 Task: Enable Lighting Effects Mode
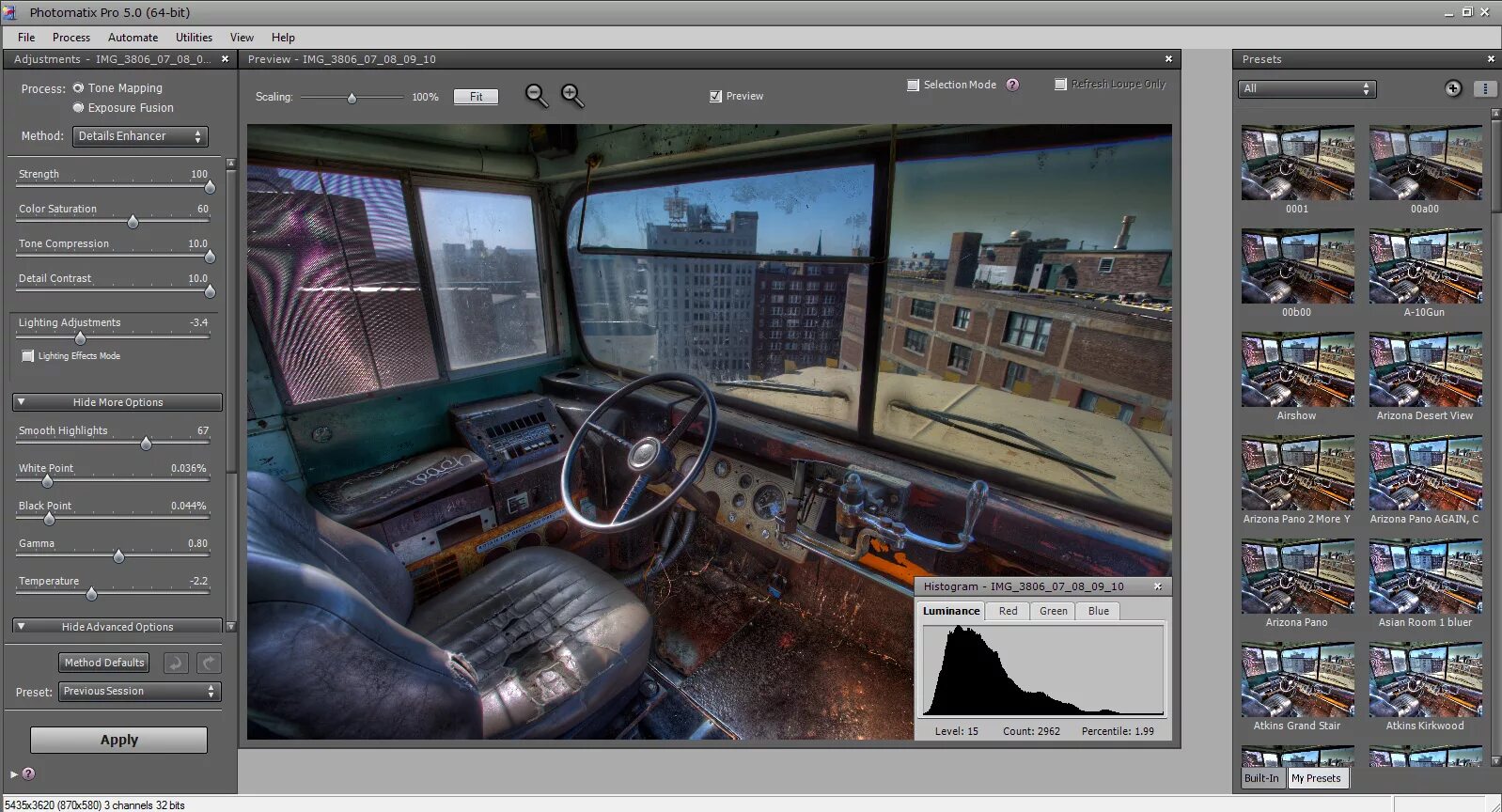click(x=28, y=356)
